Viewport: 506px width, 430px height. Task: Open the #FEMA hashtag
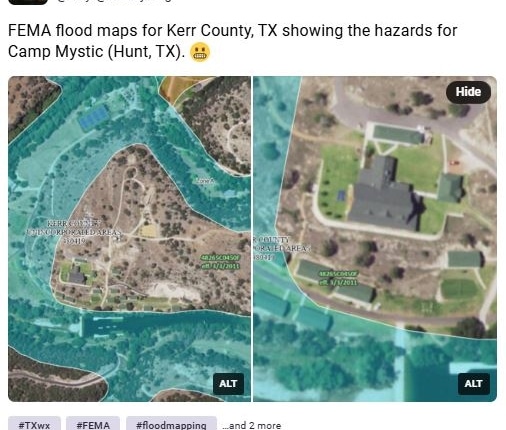pos(93,424)
